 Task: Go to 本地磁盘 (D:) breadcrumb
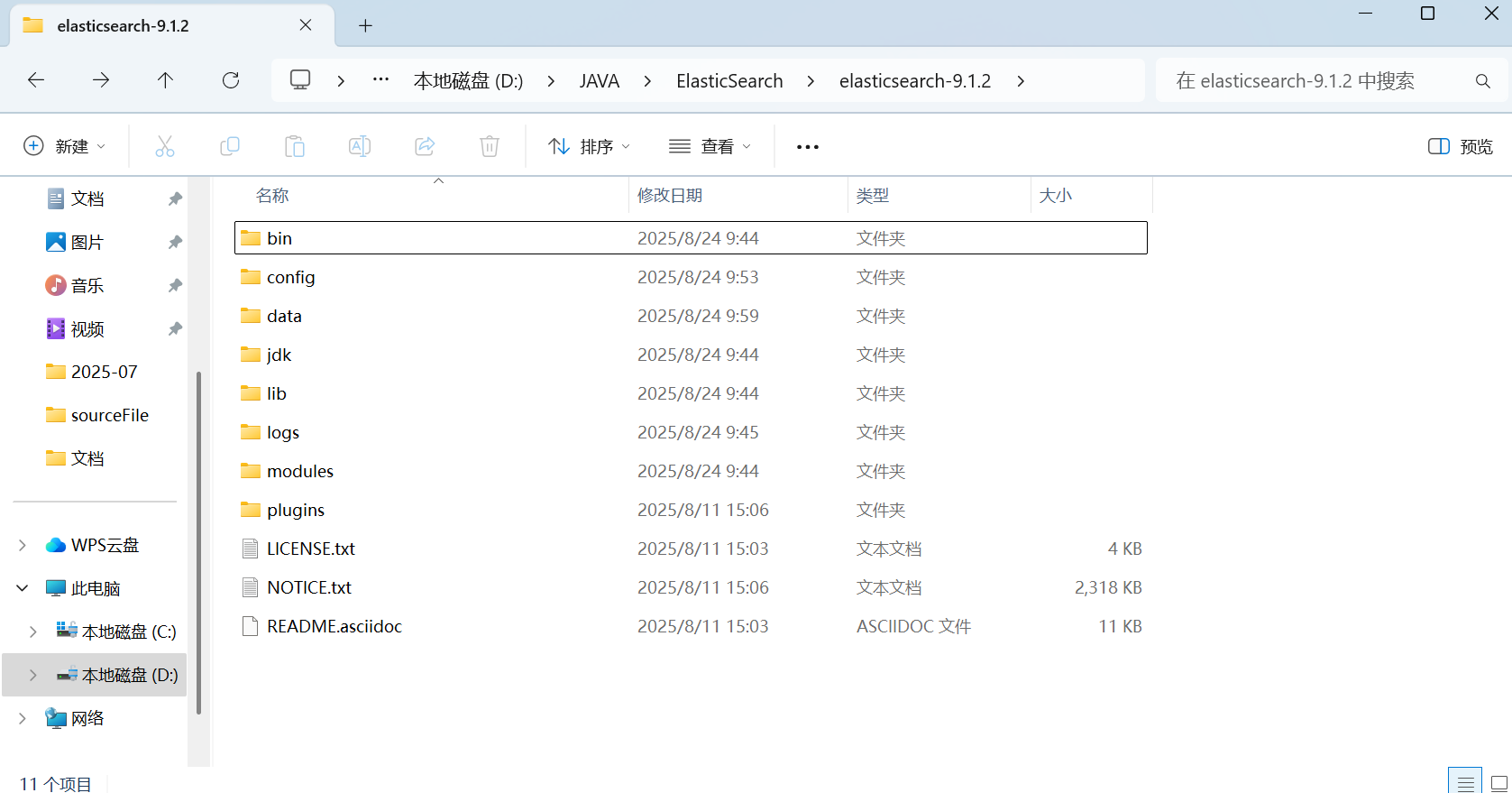(468, 81)
